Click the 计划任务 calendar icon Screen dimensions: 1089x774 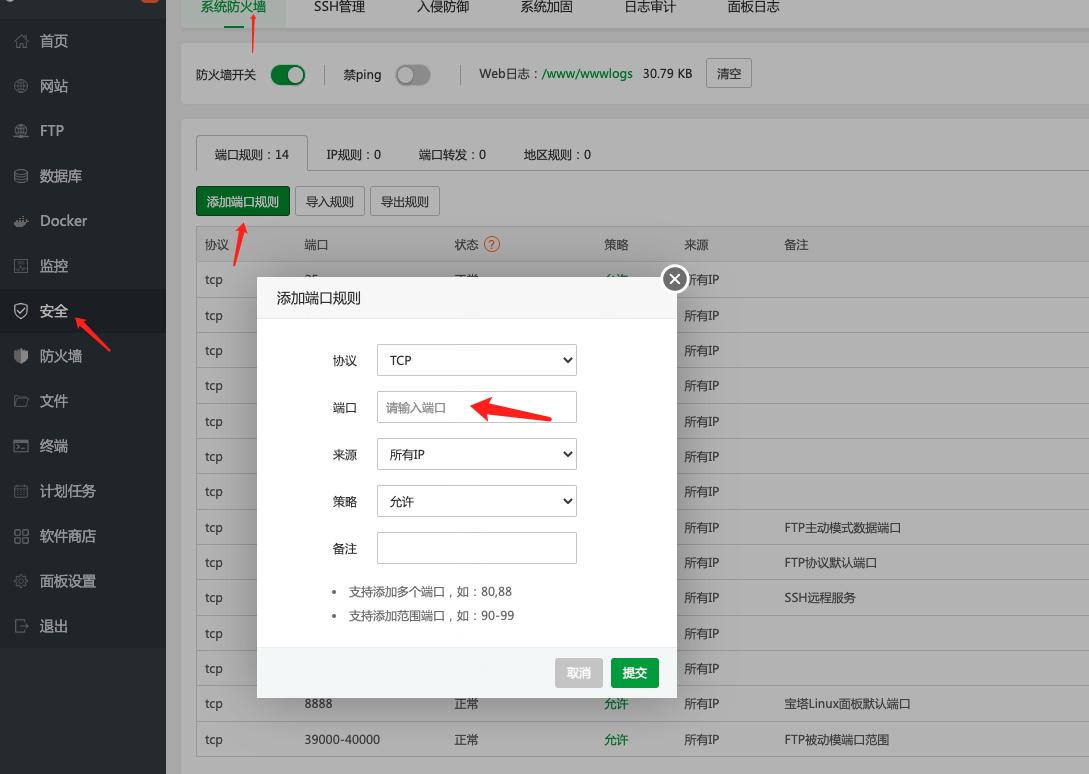pos(22,491)
